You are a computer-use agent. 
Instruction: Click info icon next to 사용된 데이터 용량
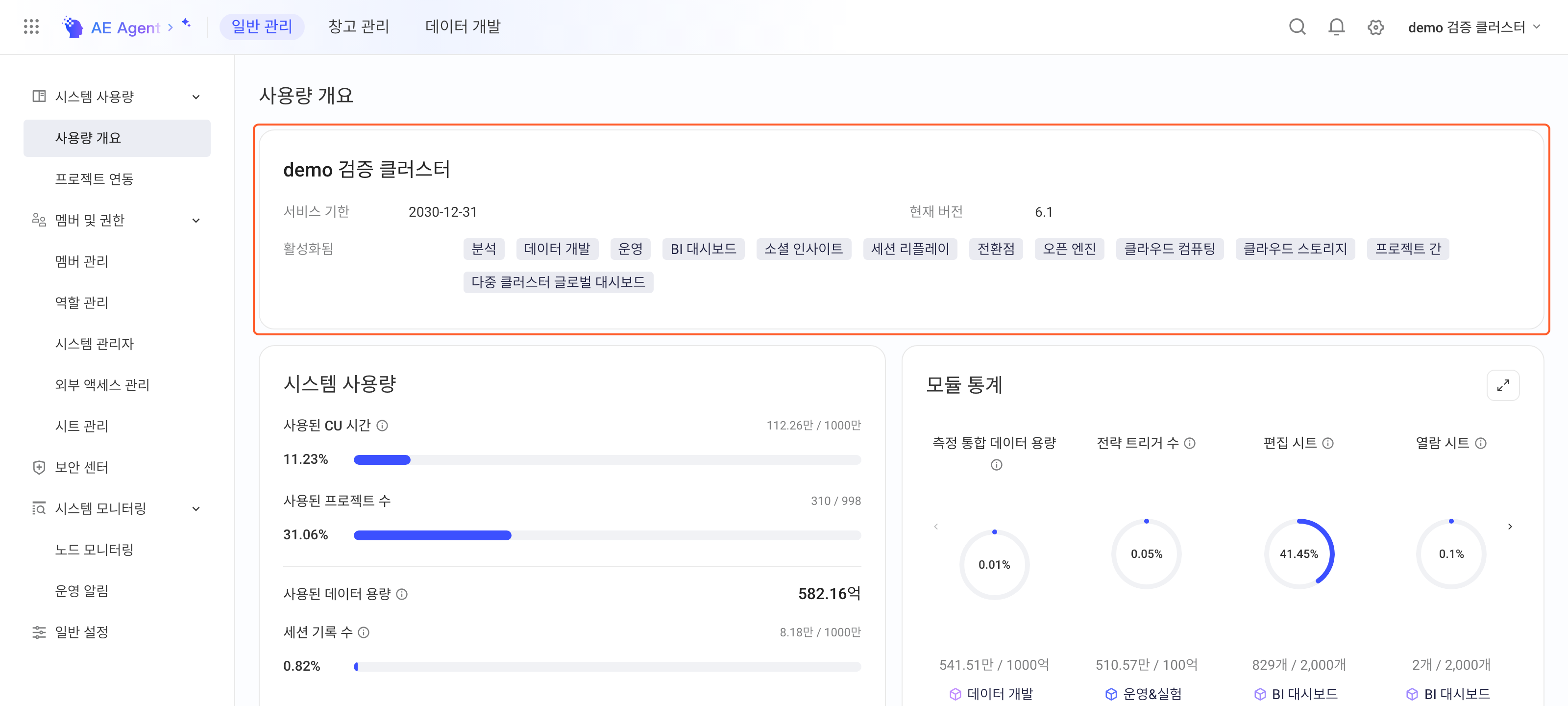click(402, 594)
